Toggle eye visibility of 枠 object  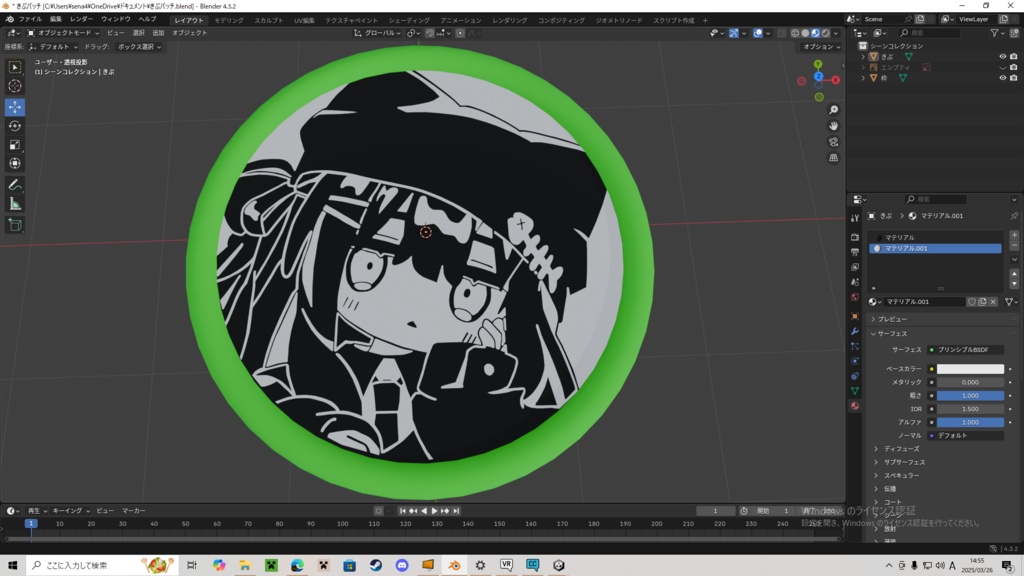coord(1002,78)
